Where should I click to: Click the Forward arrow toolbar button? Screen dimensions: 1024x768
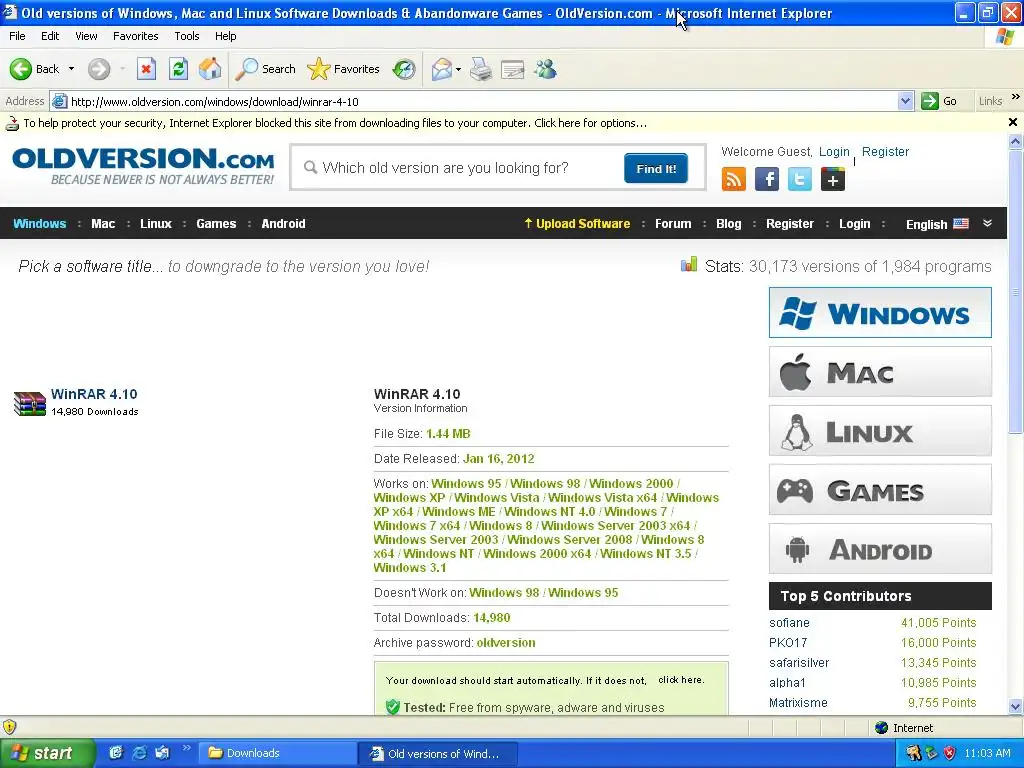(99, 69)
